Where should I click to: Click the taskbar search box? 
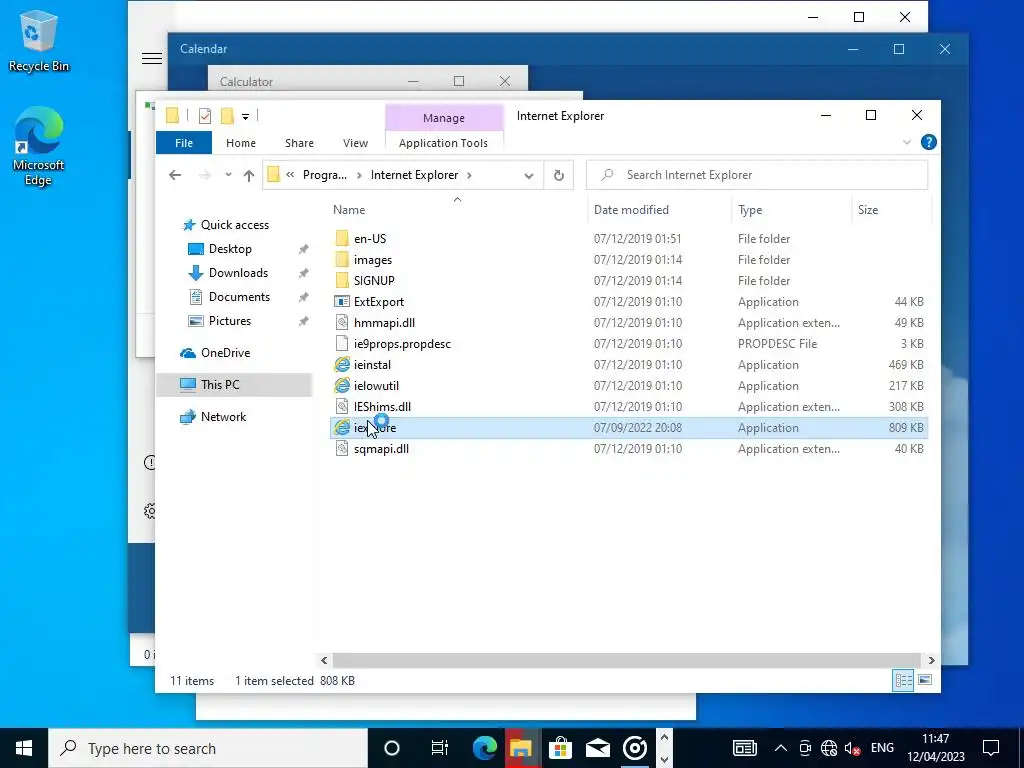(x=208, y=748)
